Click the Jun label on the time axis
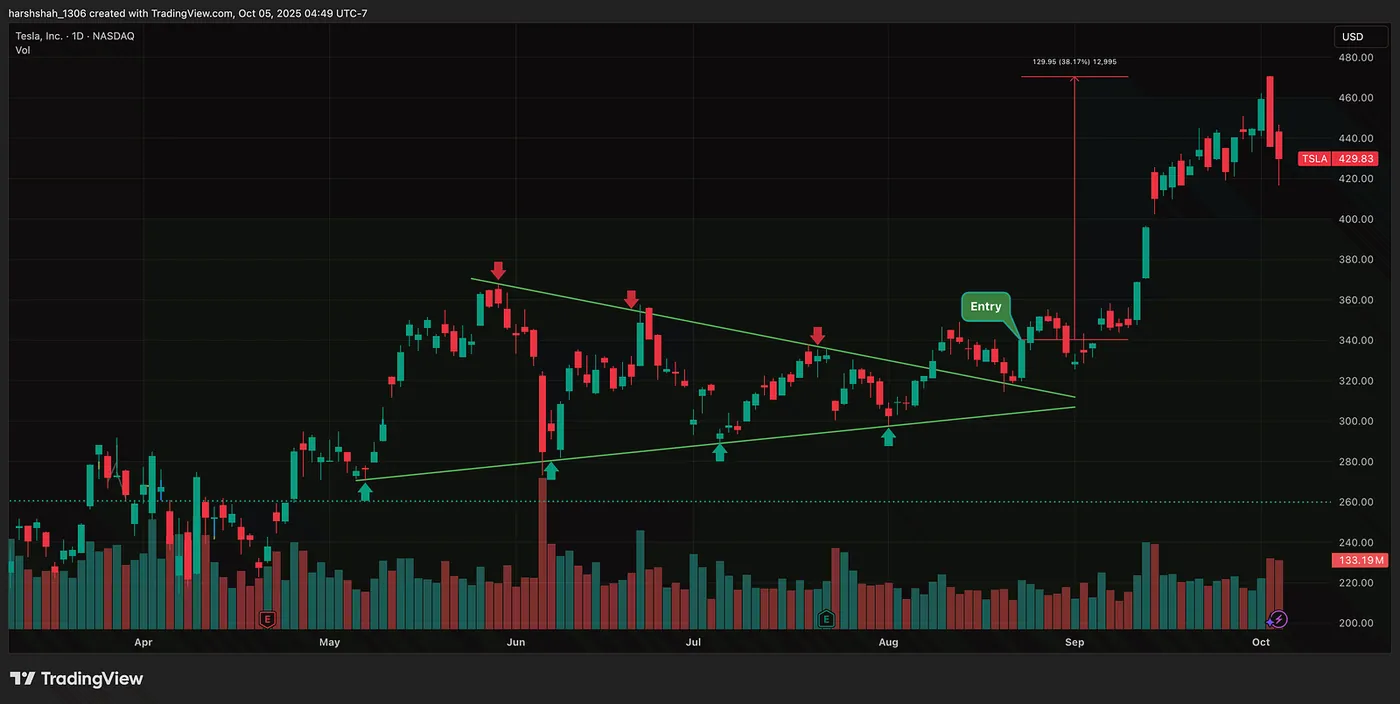 [516, 642]
